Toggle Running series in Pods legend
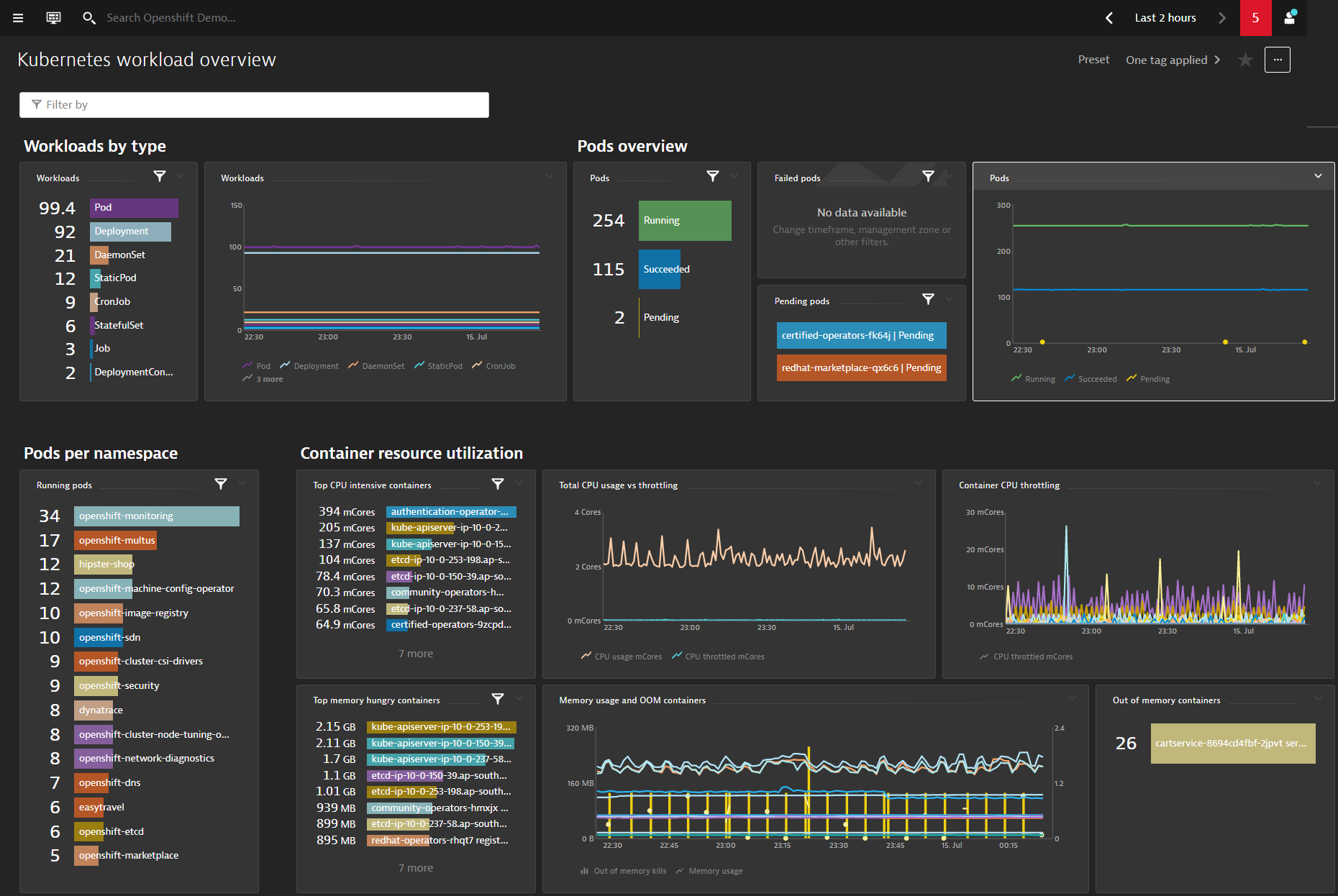Viewport: 1338px width, 896px height. point(1033,379)
